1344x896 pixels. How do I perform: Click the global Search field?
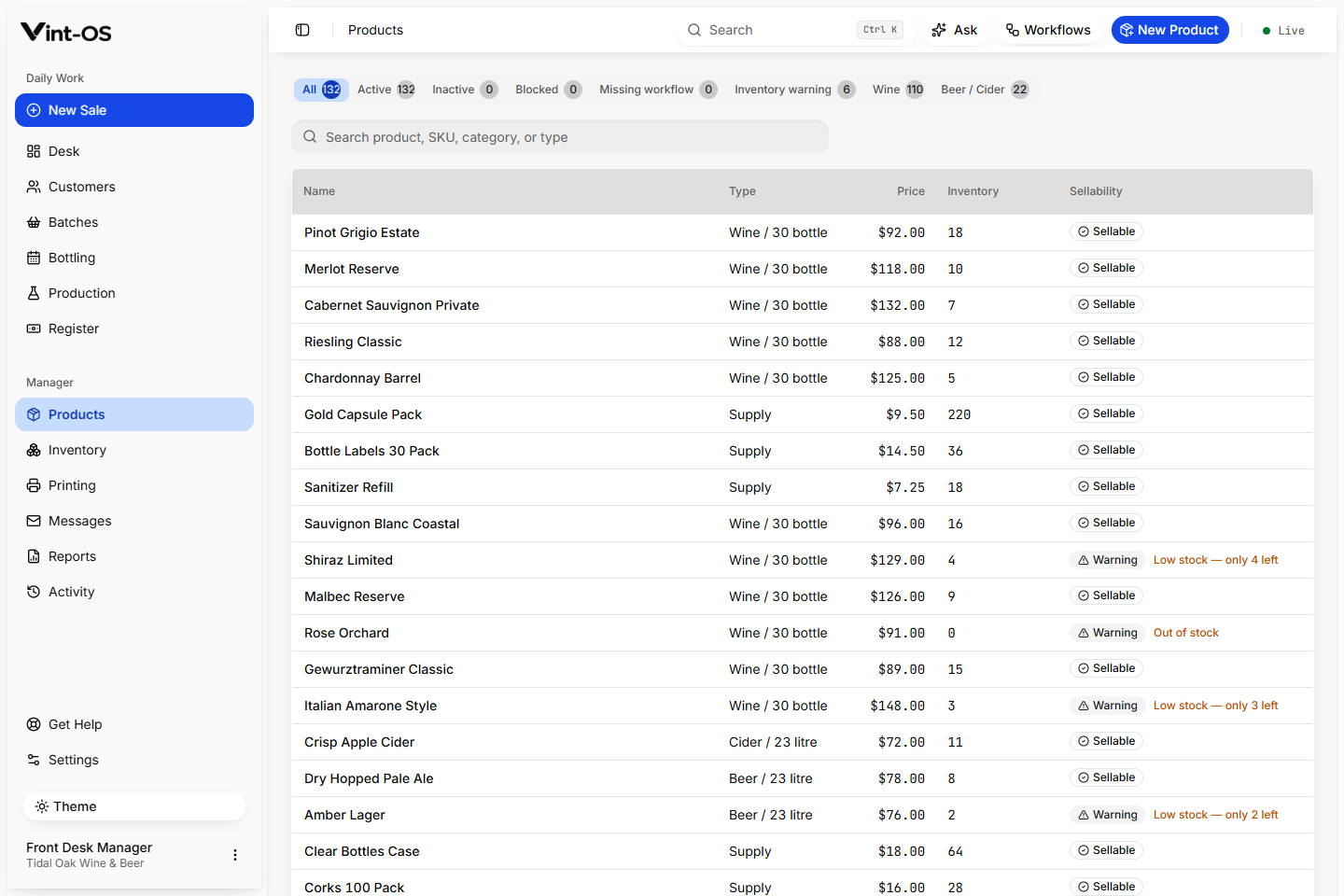point(795,30)
